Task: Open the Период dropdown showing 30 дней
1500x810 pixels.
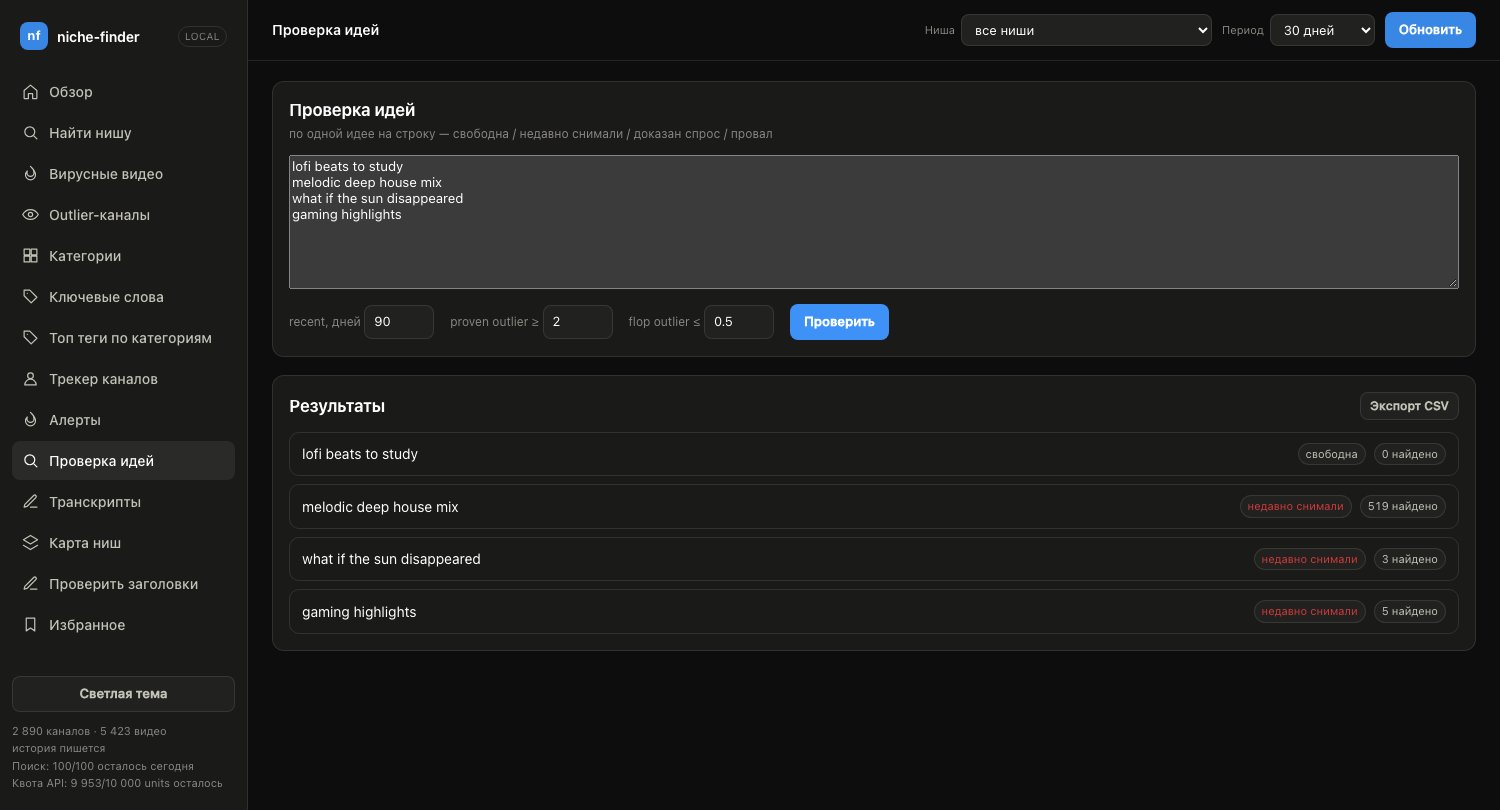Action: [x=1322, y=30]
